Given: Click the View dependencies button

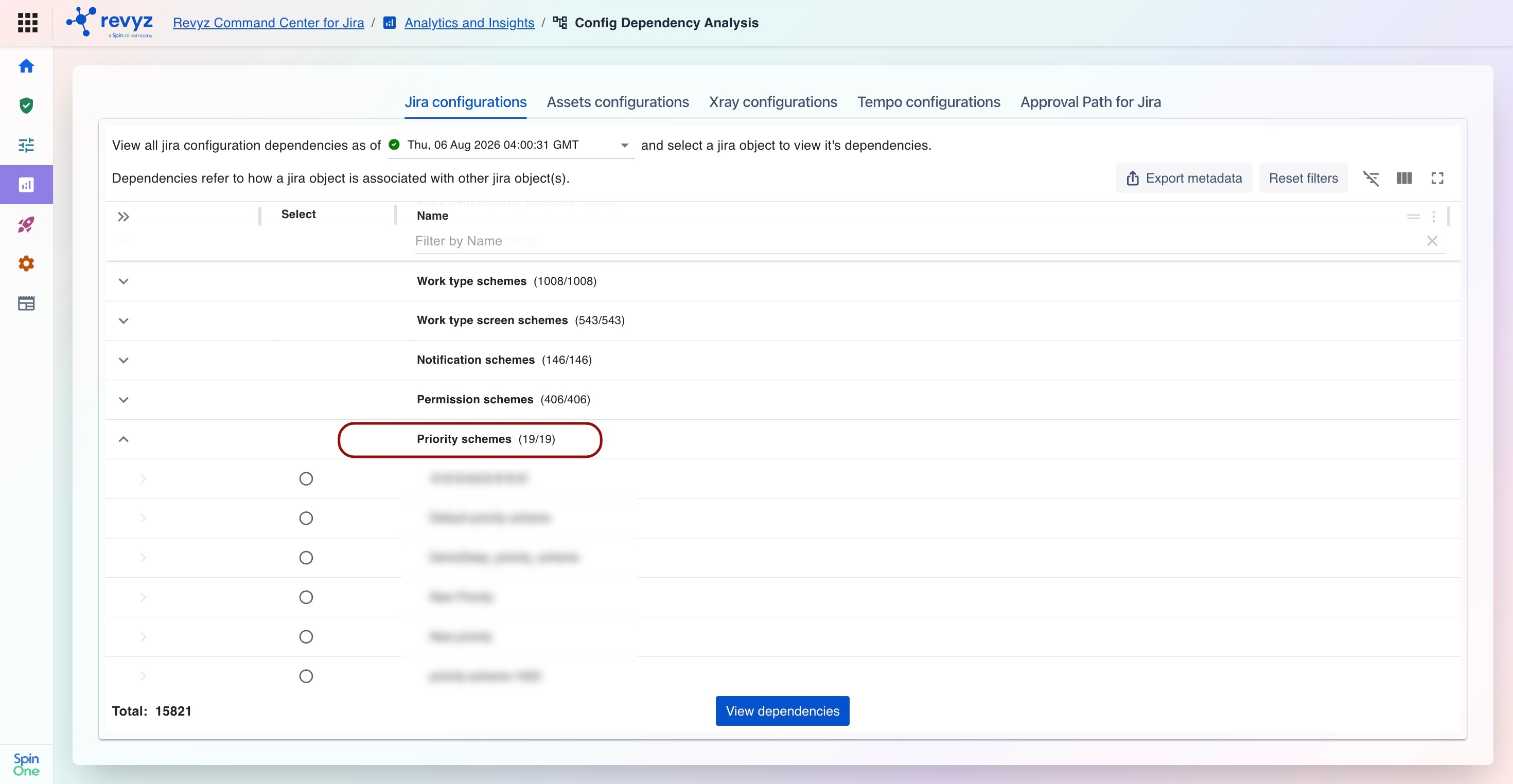Looking at the screenshot, I should click(x=782, y=711).
